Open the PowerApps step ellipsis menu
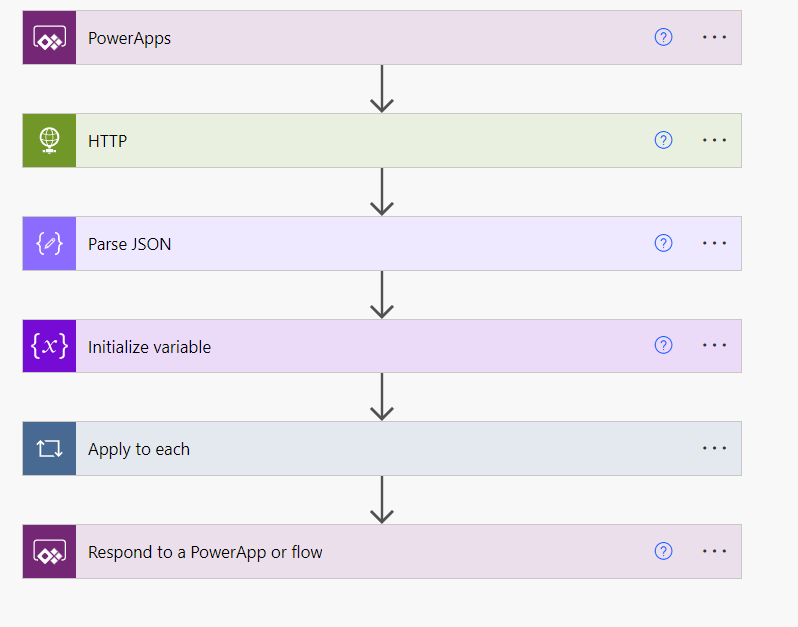Viewport: 798px width, 627px height. tap(714, 37)
